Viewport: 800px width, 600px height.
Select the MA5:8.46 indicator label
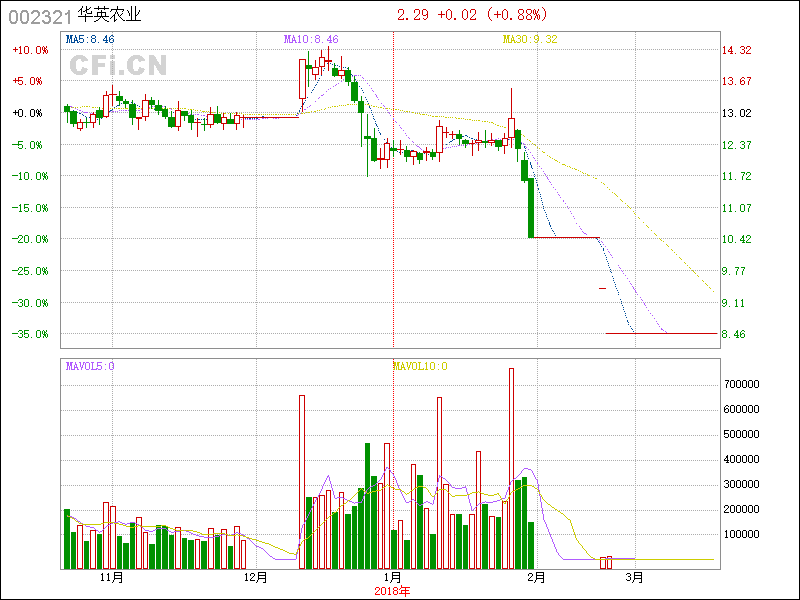click(90, 39)
